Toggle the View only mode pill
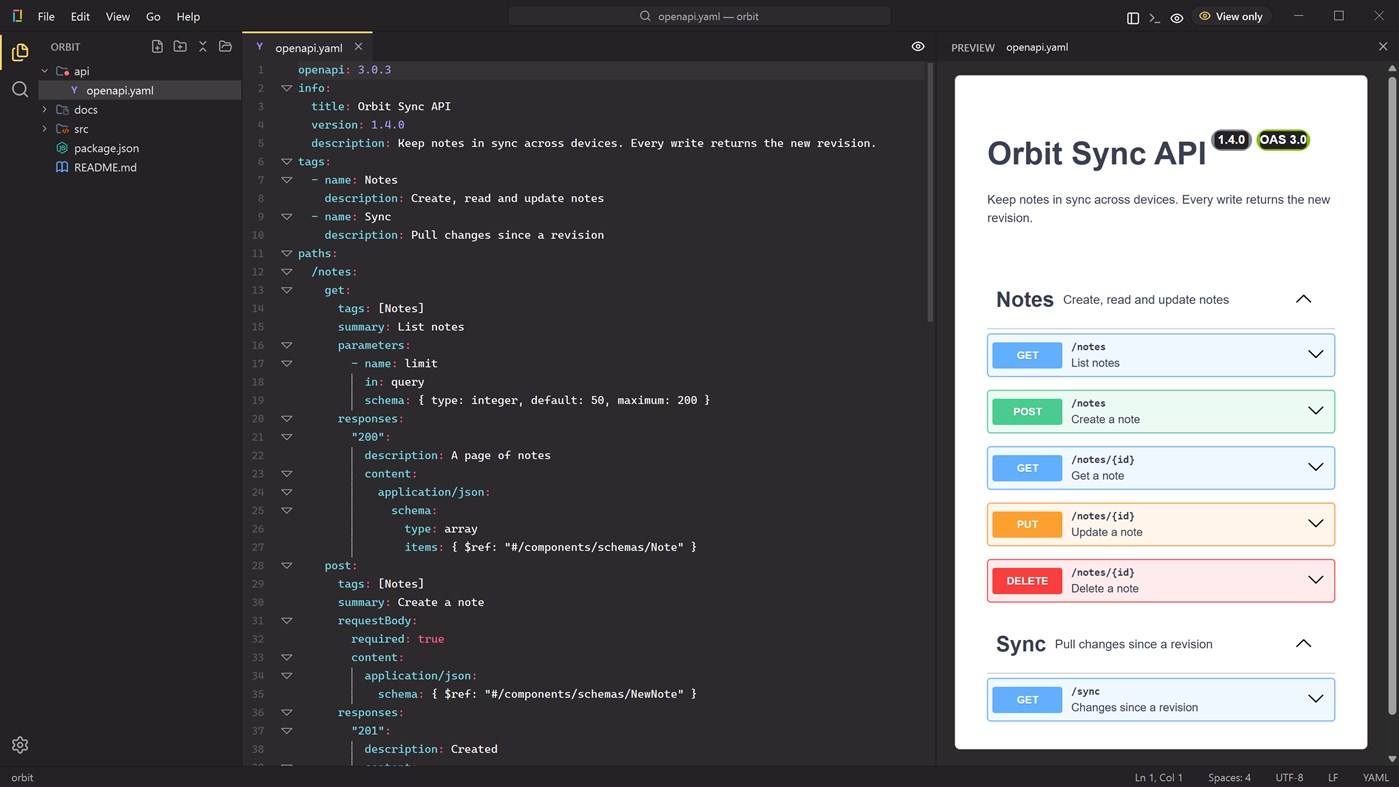 coord(1231,16)
